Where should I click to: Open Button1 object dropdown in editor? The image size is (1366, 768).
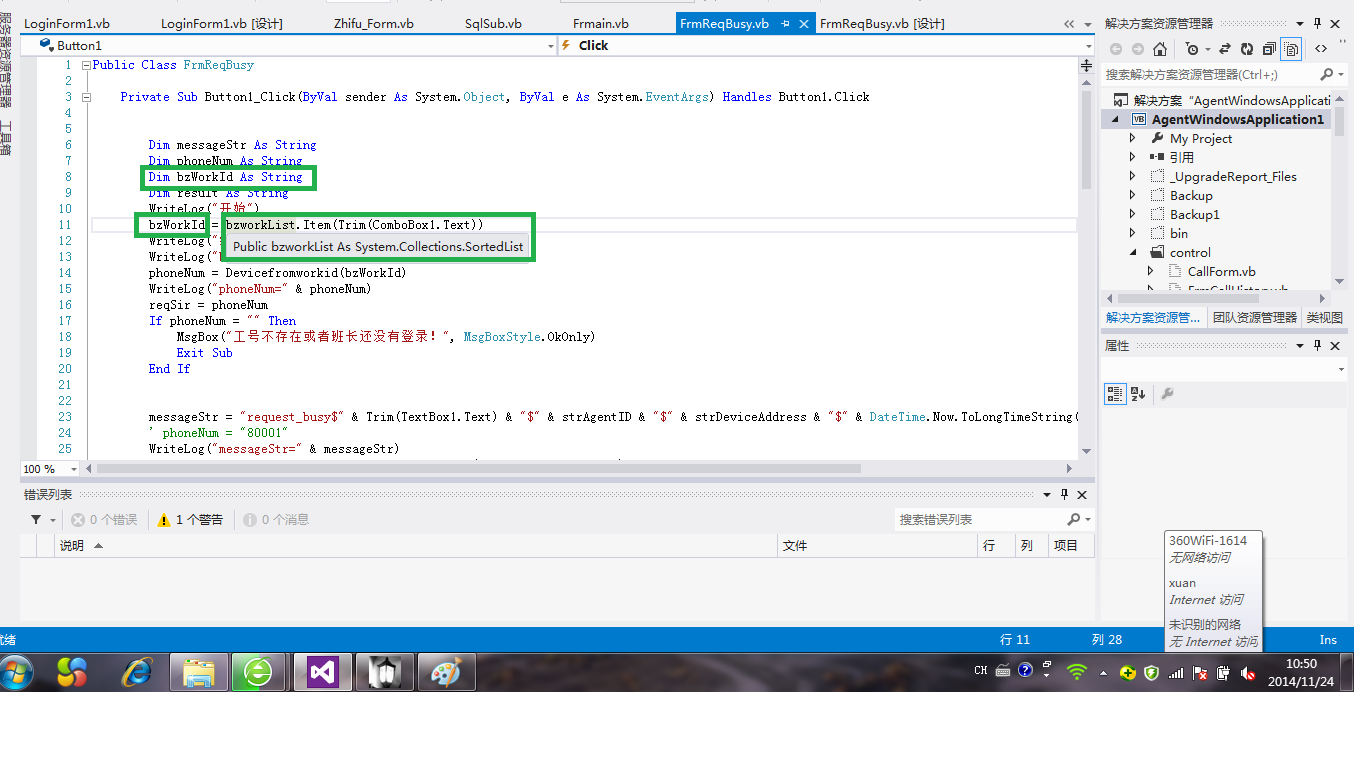pyautogui.click(x=551, y=45)
